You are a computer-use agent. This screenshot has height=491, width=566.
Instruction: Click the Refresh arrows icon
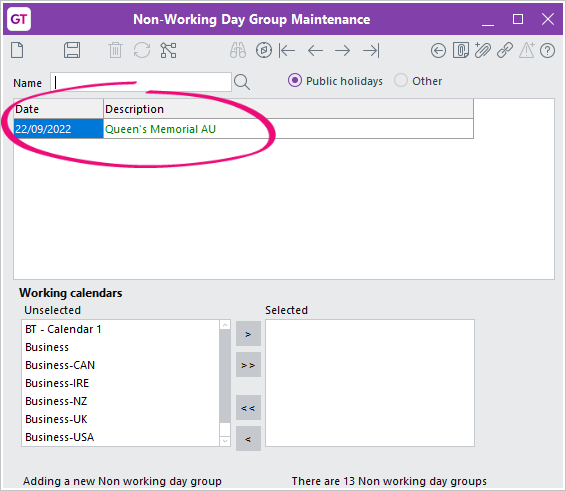[142, 50]
